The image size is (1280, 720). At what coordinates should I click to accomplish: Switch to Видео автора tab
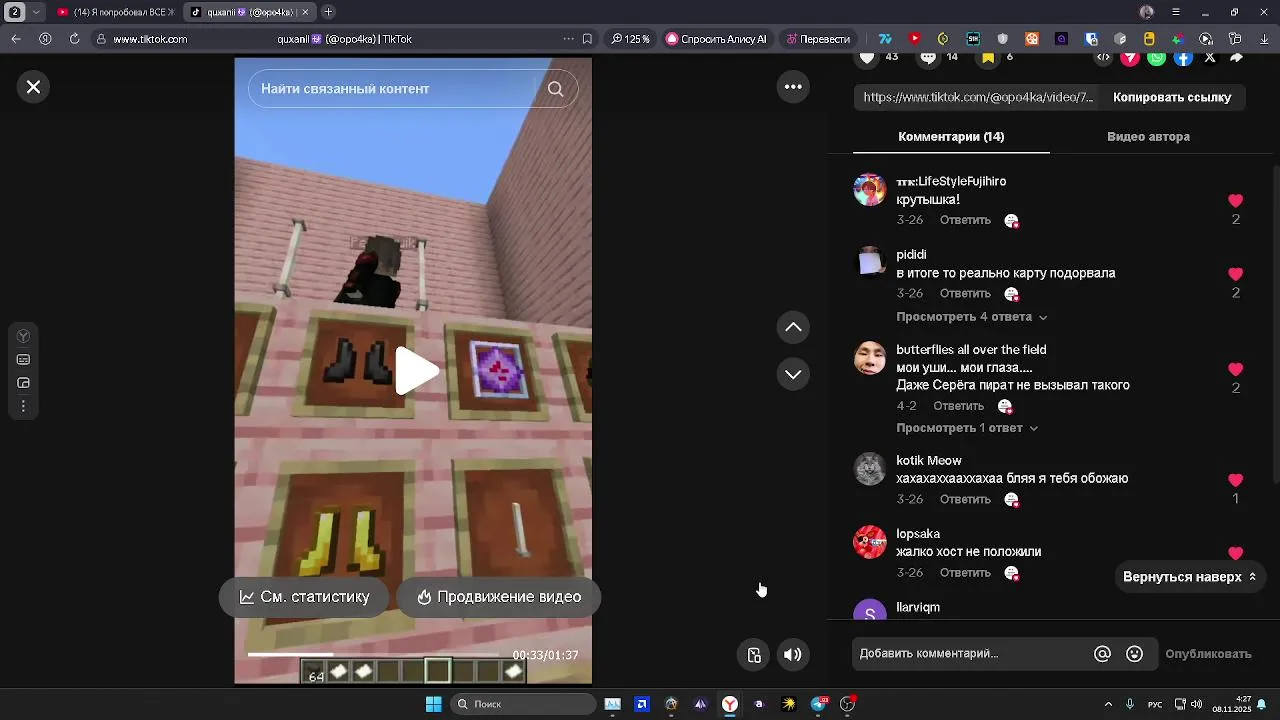pos(1148,137)
